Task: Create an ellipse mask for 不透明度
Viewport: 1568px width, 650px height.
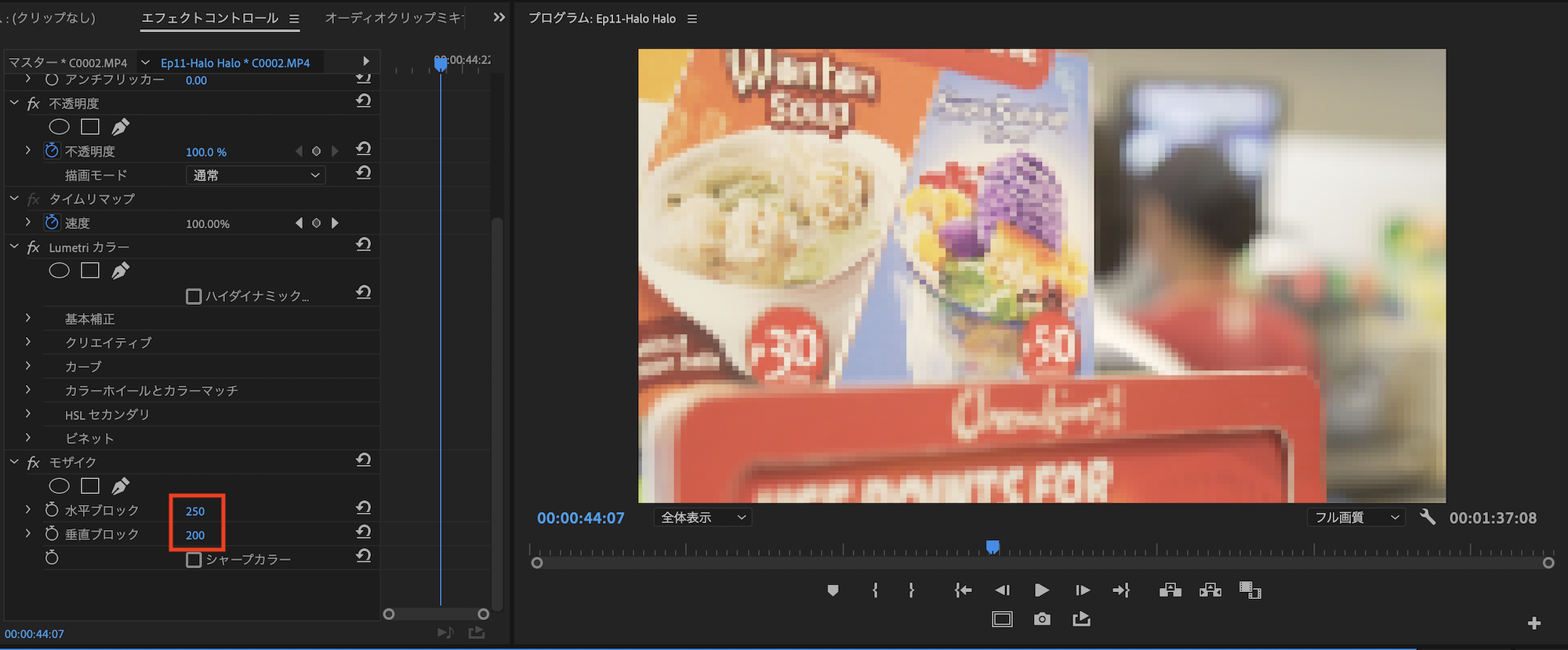Action: 60,127
